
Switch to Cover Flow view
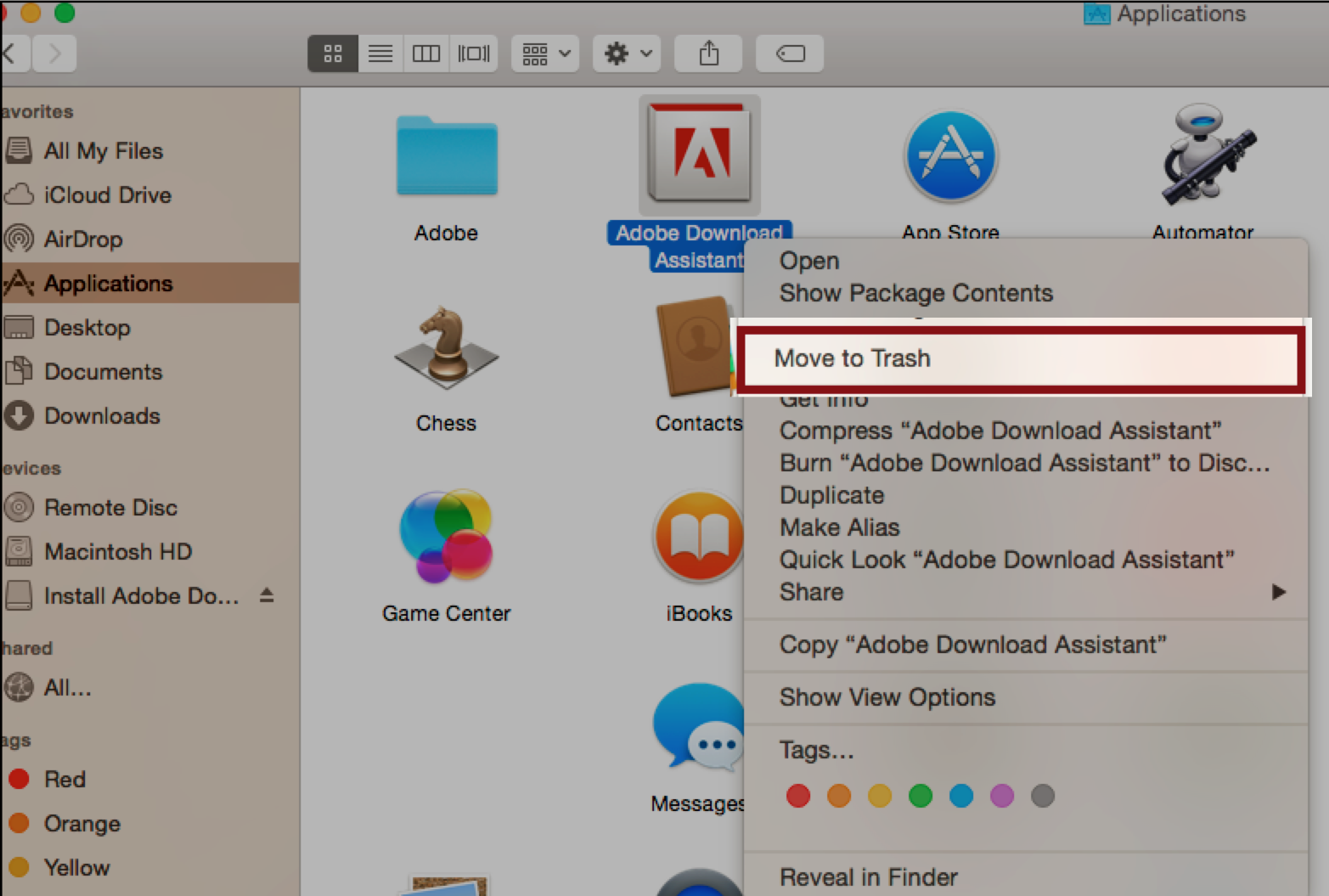point(474,54)
